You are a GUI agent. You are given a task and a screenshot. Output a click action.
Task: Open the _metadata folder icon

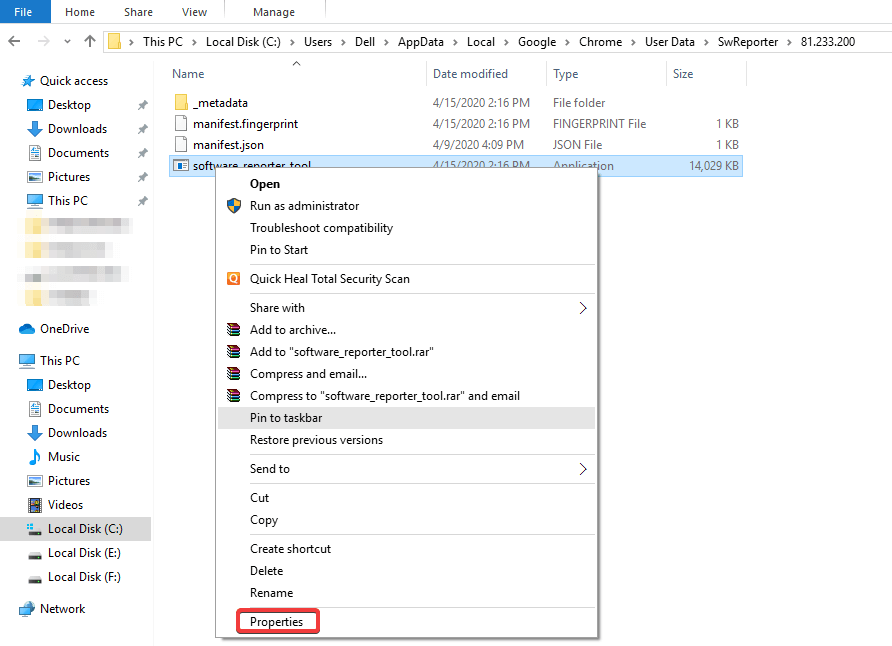click(181, 101)
